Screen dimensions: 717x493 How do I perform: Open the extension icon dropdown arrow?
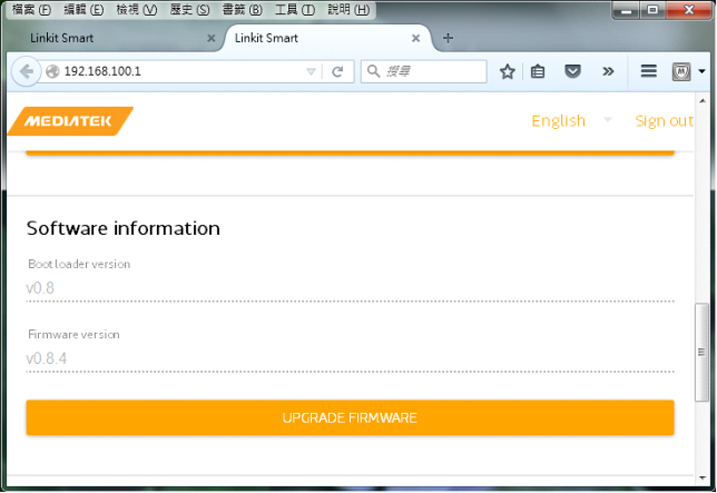point(702,71)
